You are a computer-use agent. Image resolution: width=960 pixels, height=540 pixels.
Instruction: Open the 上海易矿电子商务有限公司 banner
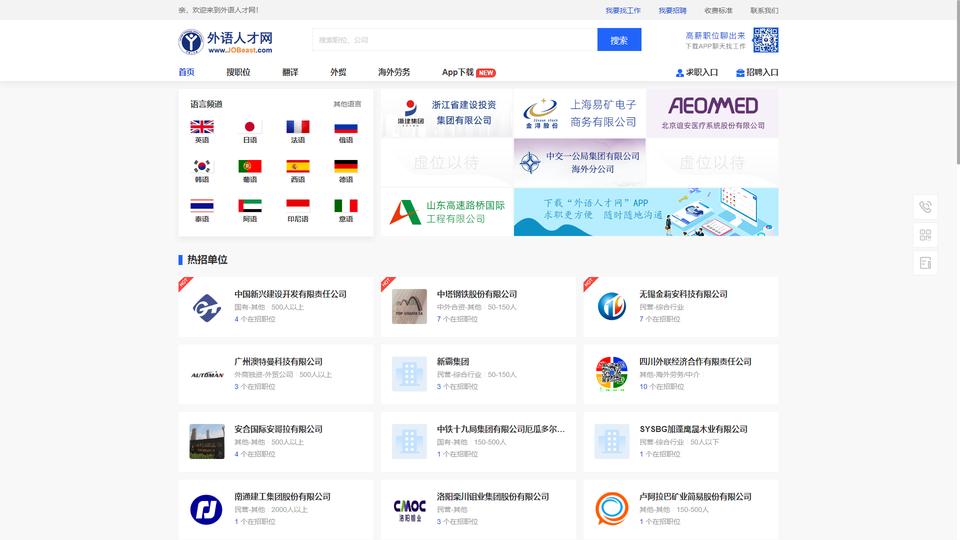pos(580,113)
